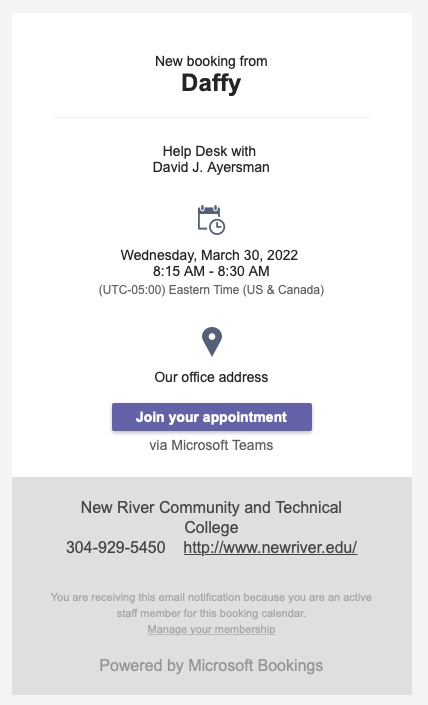Click the email notification disclaimer text
The width and height of the screenshot is (428, 705).
pos(211,605)
